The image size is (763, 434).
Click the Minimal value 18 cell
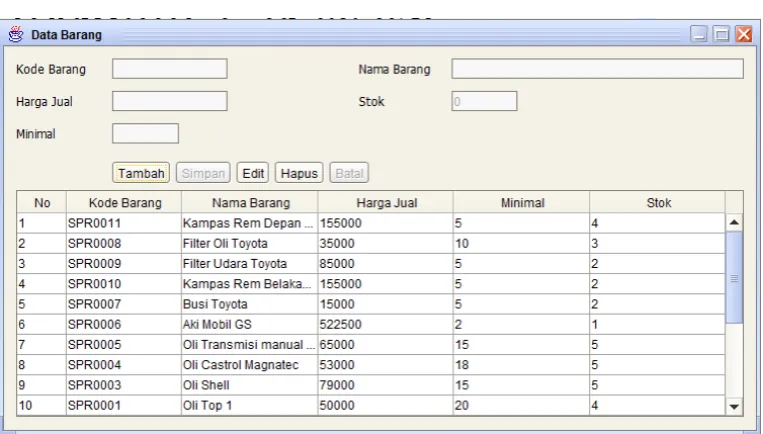coord(522,365)
